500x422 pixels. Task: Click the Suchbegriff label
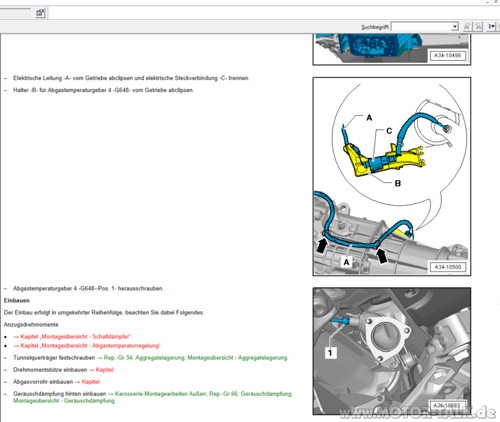(375, 27)
